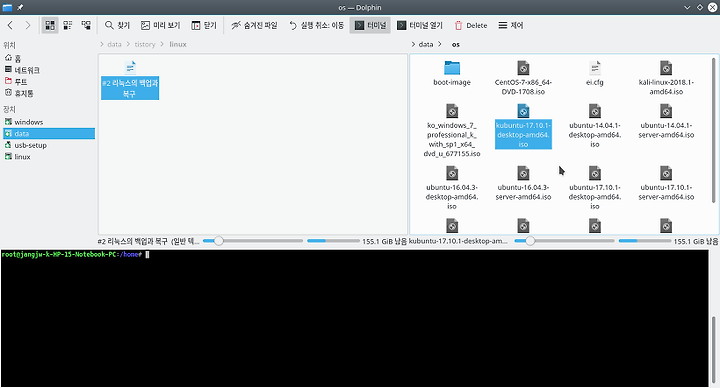Screen dimensions: 720x388
Task: Select the data device in sidebar
Action: pyautogui.click(x=48, y=133)
